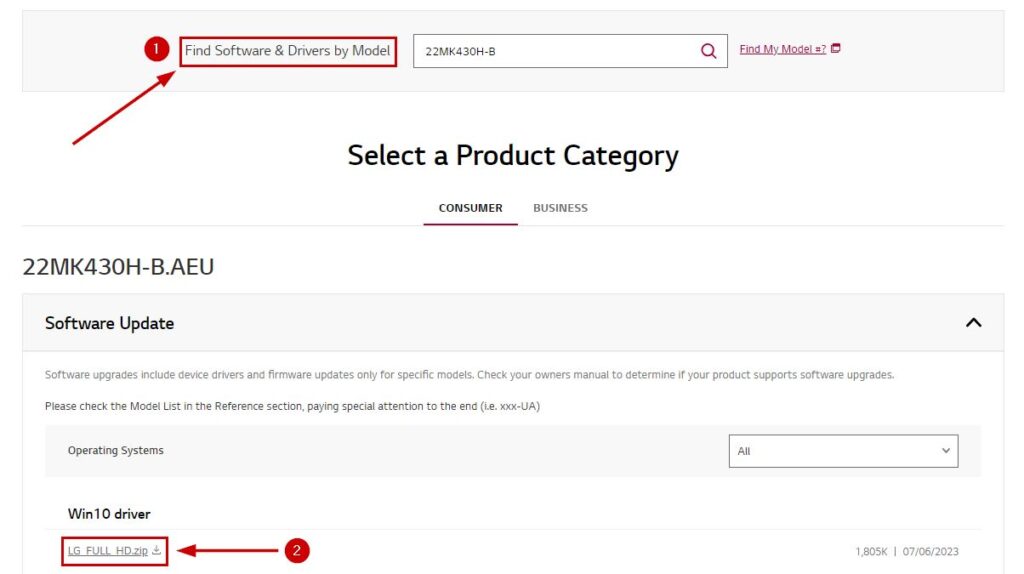
Task: Click the 'Win10 driver' heading
Action: (x=109, y=514)
